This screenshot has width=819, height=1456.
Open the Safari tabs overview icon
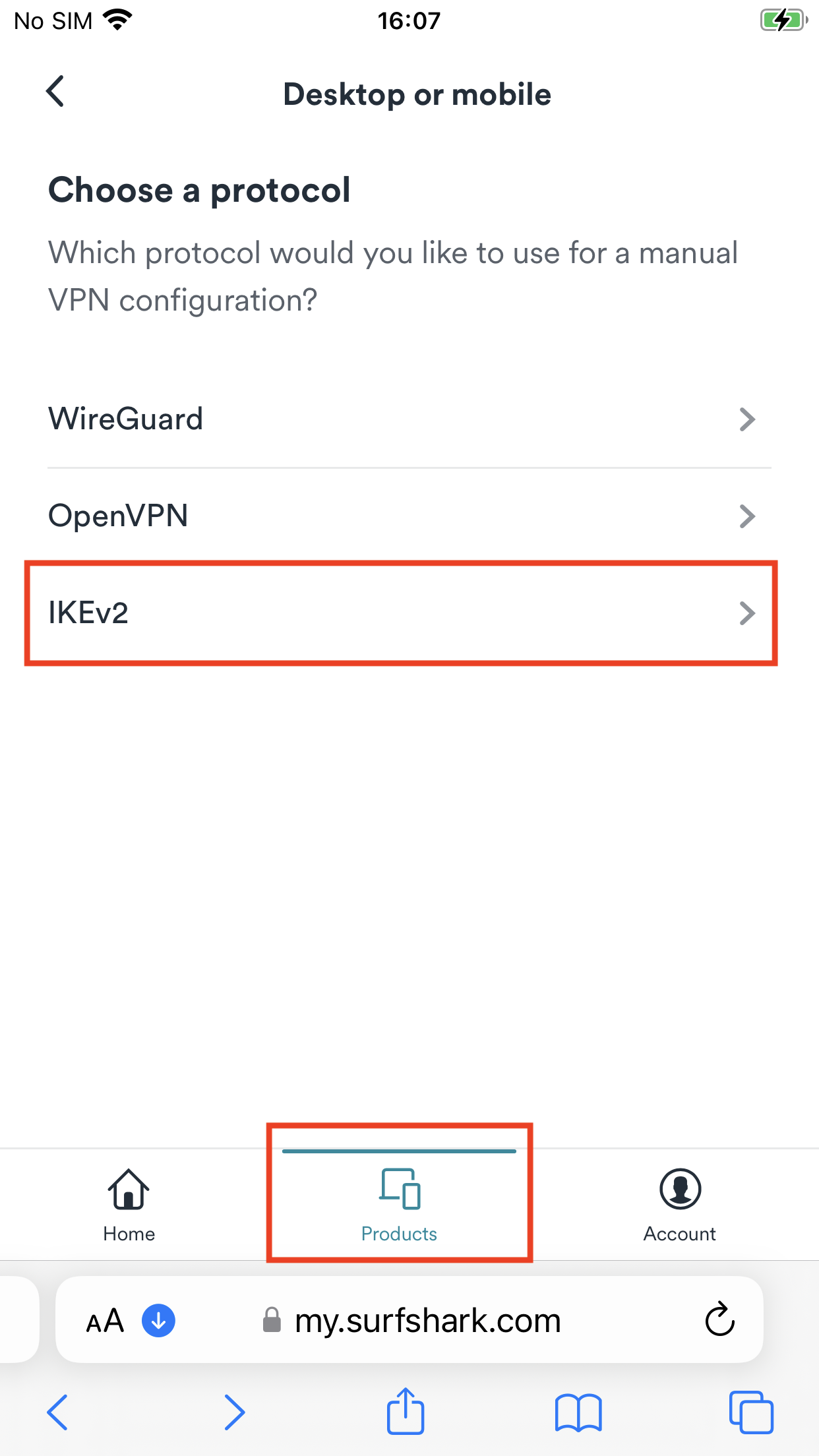[750, 1412]
